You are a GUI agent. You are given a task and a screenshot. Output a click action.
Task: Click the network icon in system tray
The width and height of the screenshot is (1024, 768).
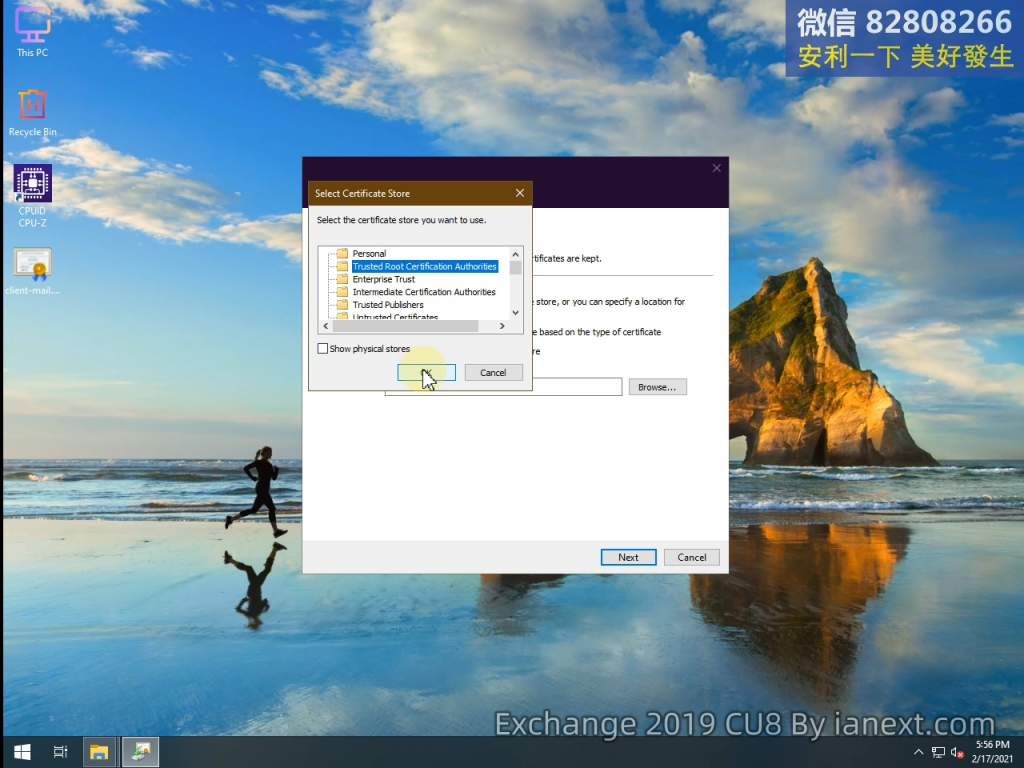click(x=938, y=752)
